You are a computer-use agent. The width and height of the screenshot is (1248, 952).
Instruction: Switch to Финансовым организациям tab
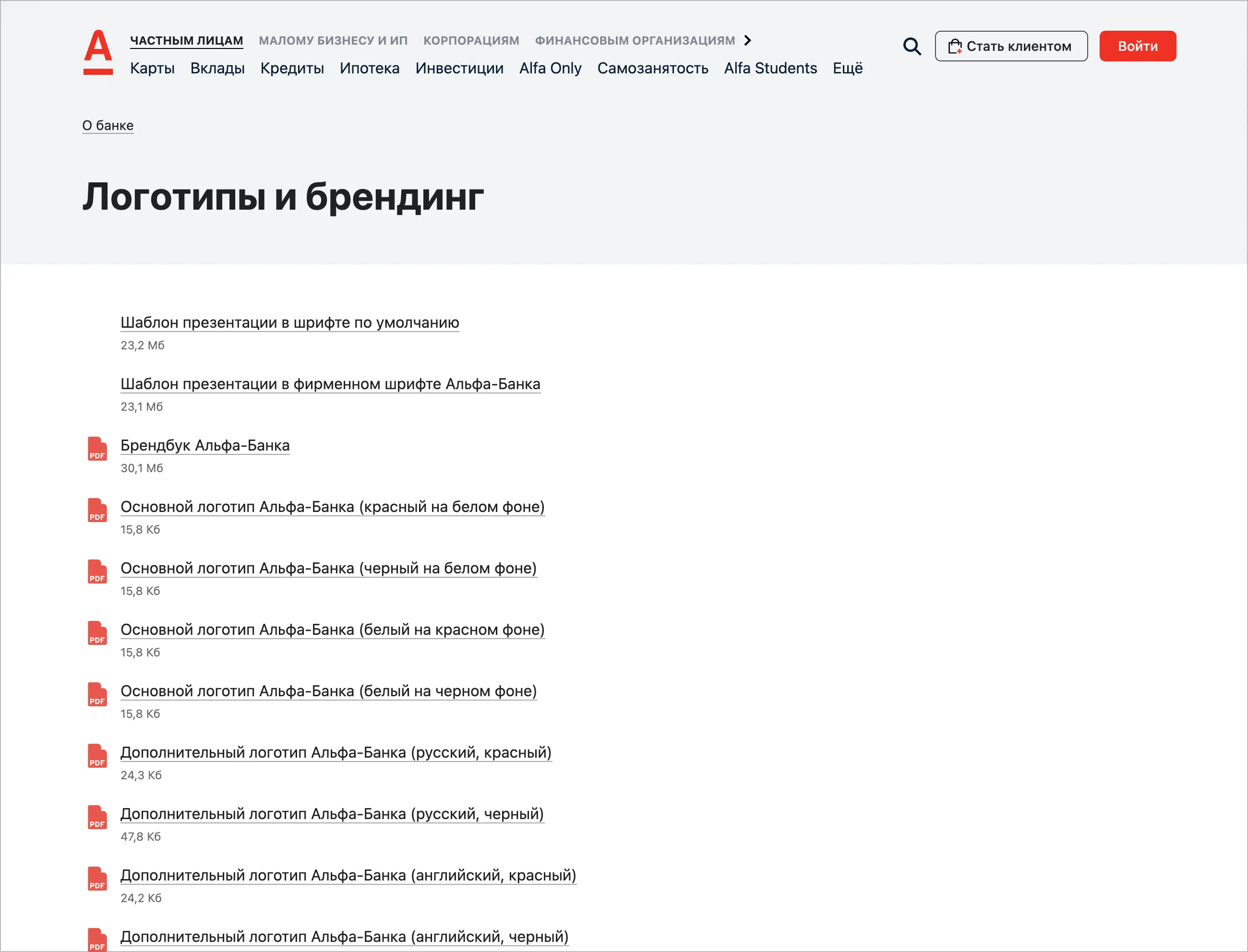(635, 41)
